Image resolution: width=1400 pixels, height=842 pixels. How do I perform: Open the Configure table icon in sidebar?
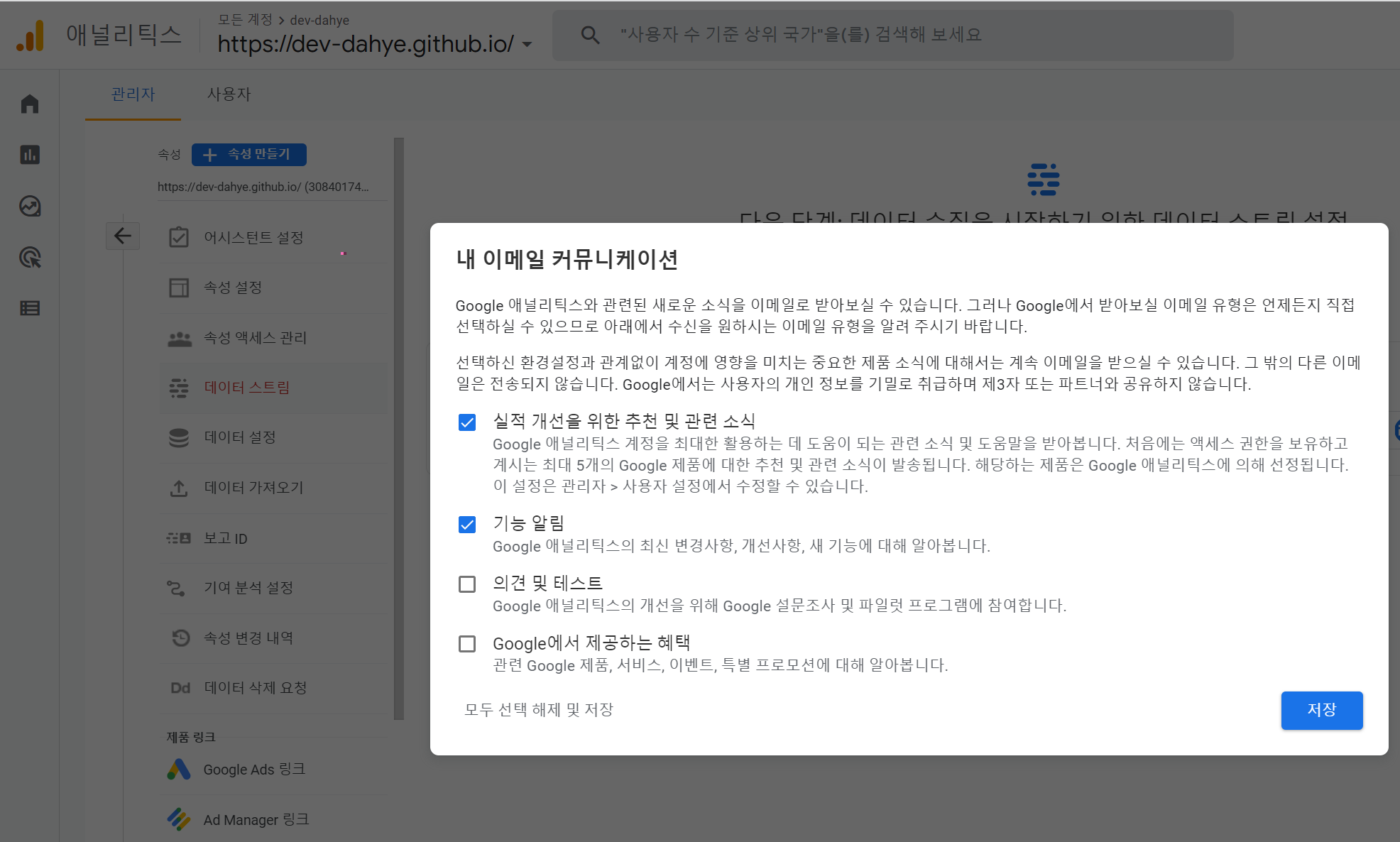(30, 308)
